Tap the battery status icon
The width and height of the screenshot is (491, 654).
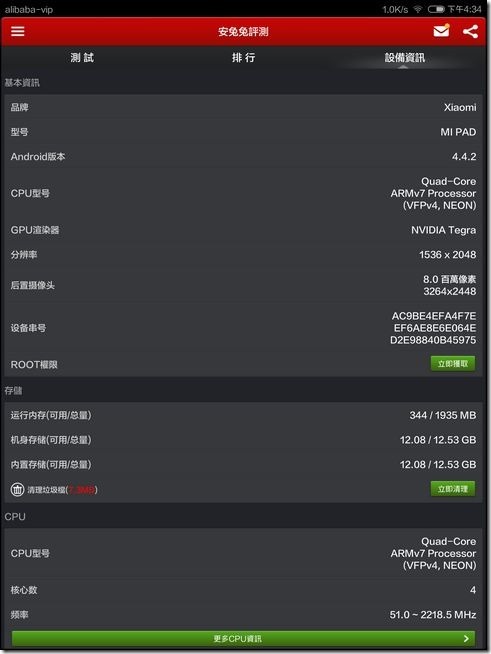(x=436, y=9)
